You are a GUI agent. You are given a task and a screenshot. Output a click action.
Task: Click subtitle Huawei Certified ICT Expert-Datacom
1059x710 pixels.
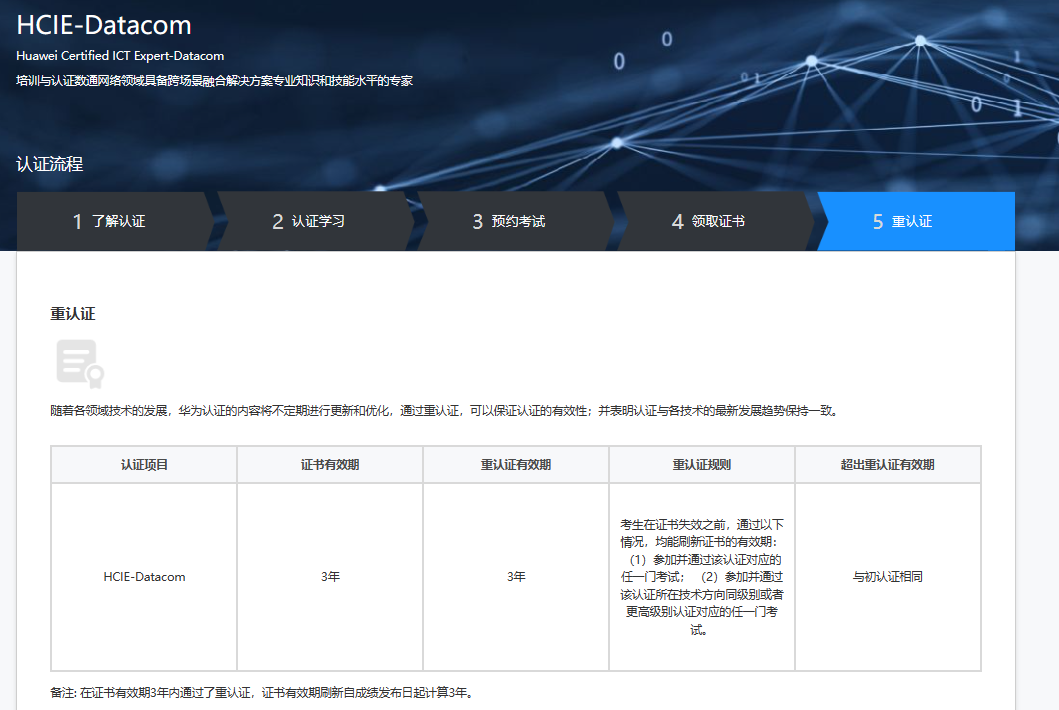(x=120, y=55)
